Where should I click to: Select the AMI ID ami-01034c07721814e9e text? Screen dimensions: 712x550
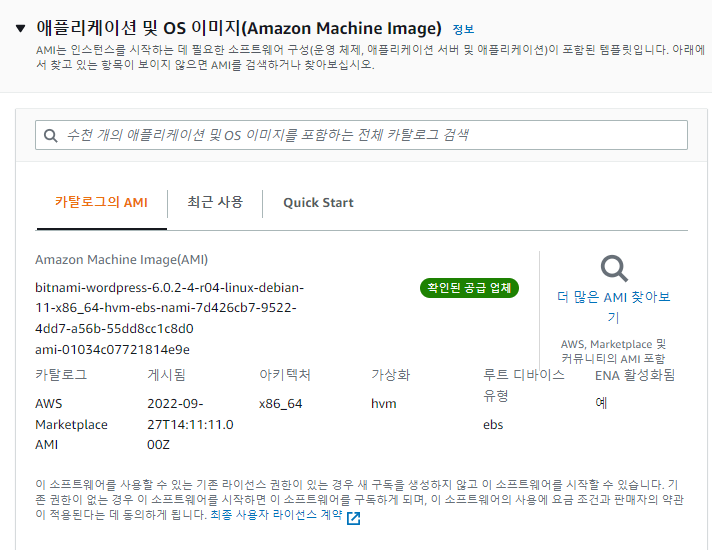tap(112, 350)
